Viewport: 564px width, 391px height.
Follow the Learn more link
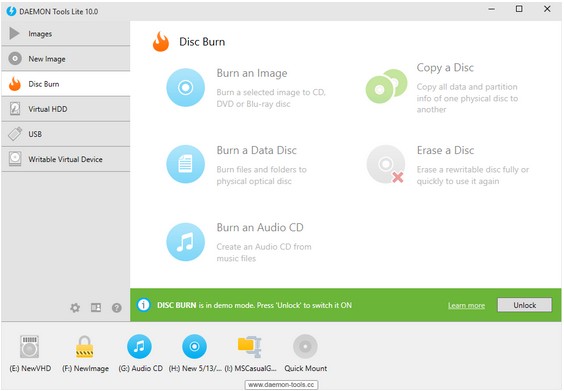pos(466,305)
